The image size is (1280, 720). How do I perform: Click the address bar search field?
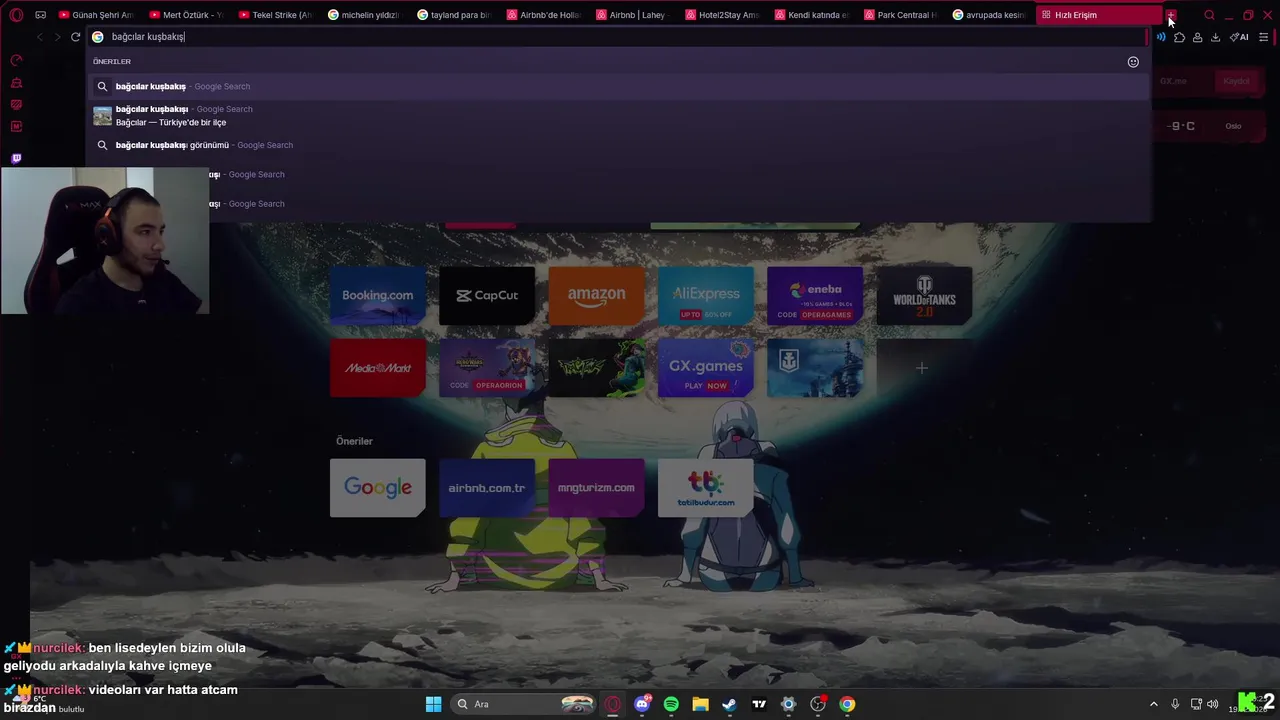click(x=618, y=37)
